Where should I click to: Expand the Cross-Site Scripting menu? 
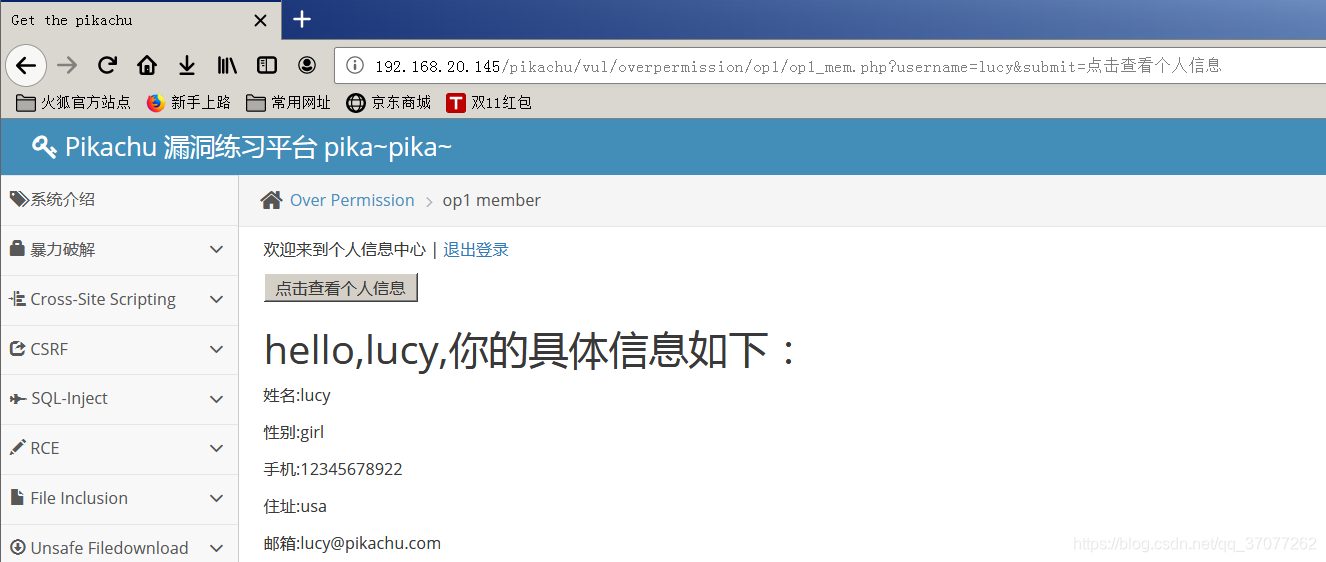point(119,300)
